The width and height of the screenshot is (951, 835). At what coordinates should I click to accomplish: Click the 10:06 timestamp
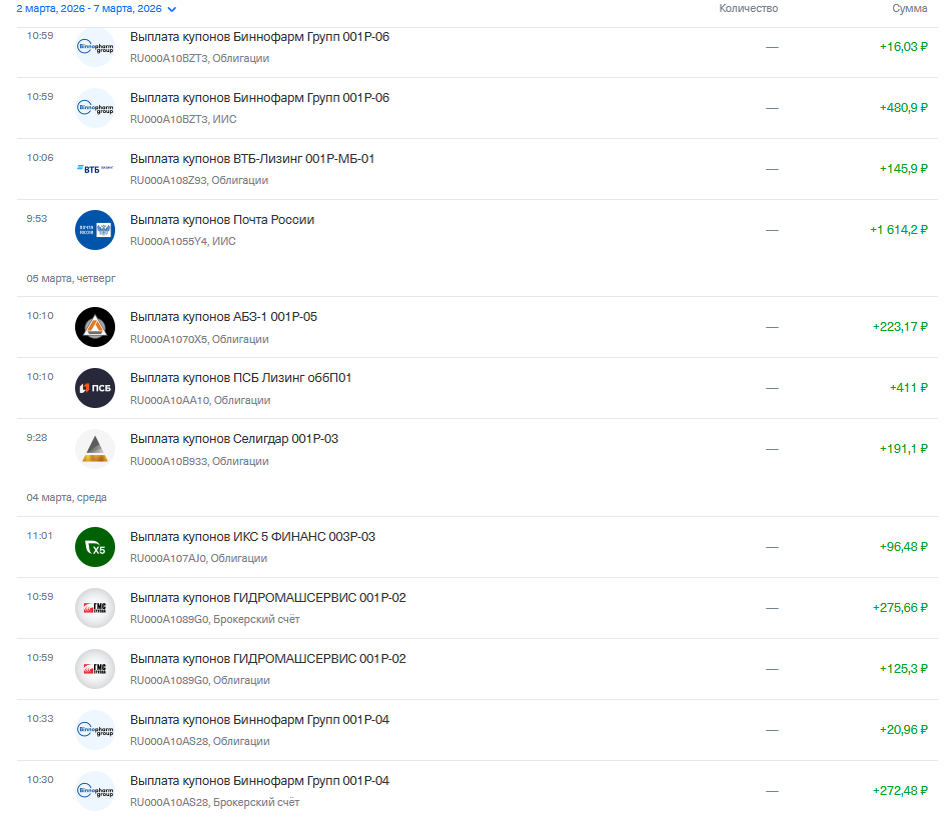click(x=40, y=158)
